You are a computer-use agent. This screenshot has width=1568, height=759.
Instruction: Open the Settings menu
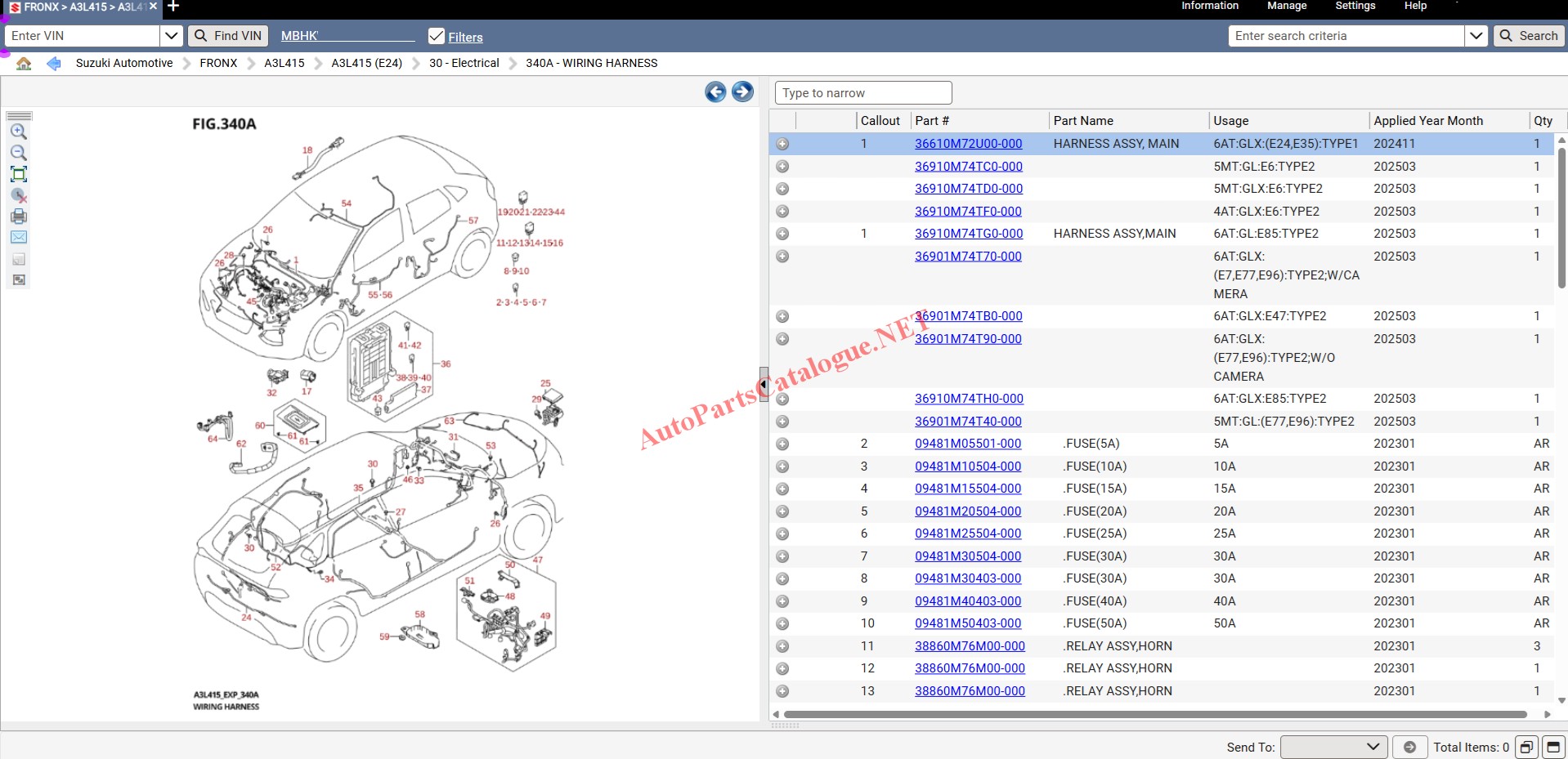(x=1355, y=6)
